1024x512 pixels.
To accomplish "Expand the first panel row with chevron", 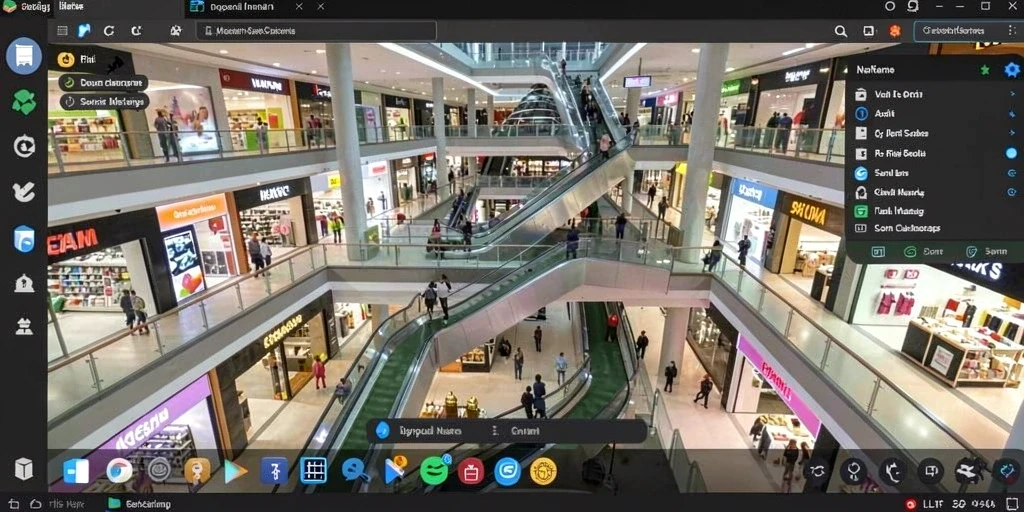I will click(1012, 94).
